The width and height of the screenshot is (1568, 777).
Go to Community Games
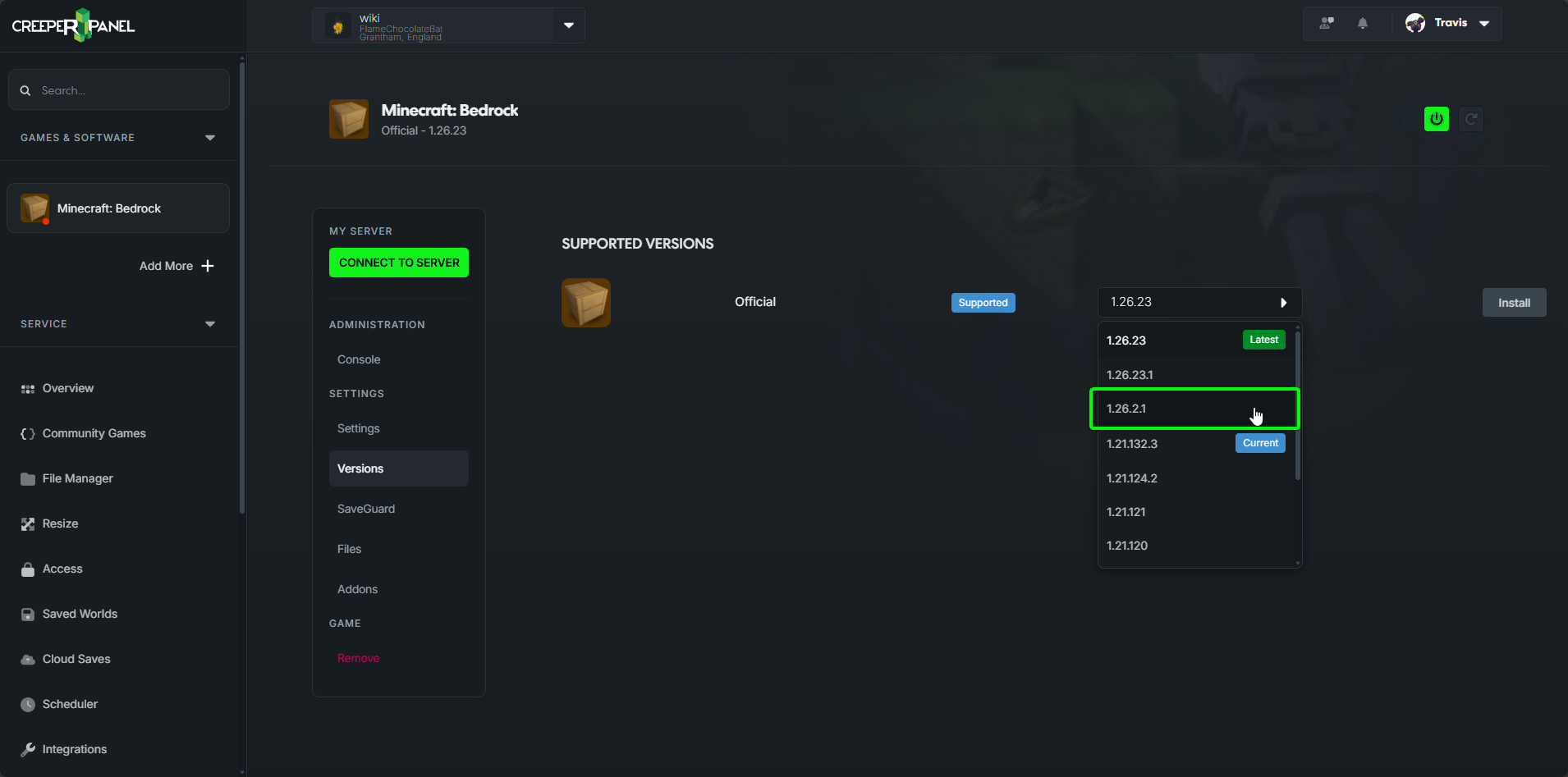94,433
